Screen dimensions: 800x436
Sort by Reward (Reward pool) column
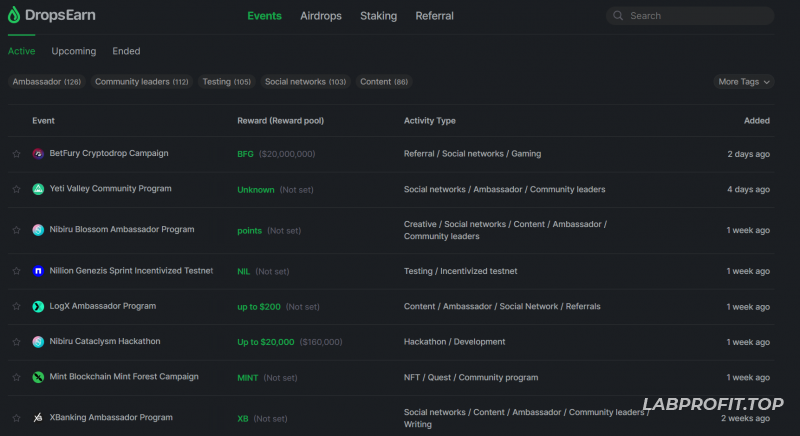[x=280, y=121]
